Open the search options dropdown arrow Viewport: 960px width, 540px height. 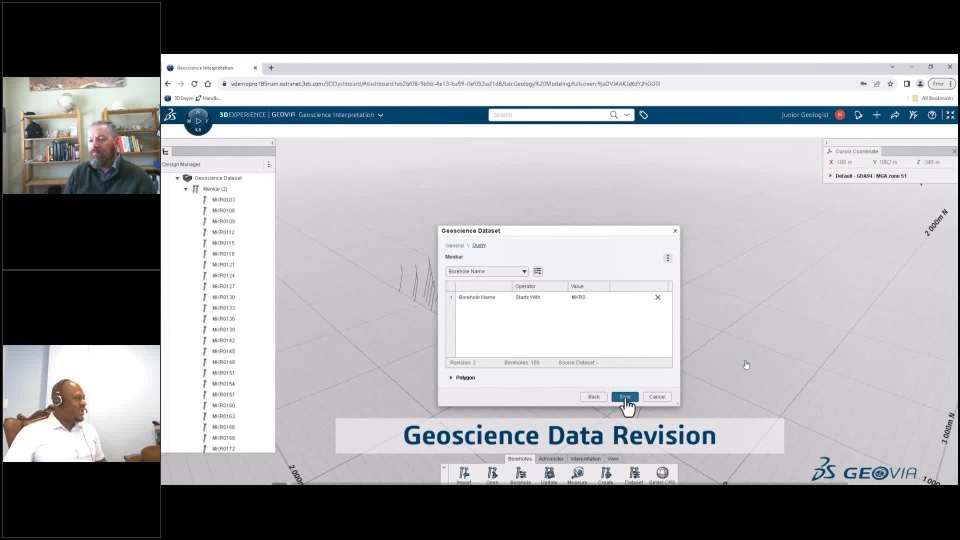click(626, 114)
